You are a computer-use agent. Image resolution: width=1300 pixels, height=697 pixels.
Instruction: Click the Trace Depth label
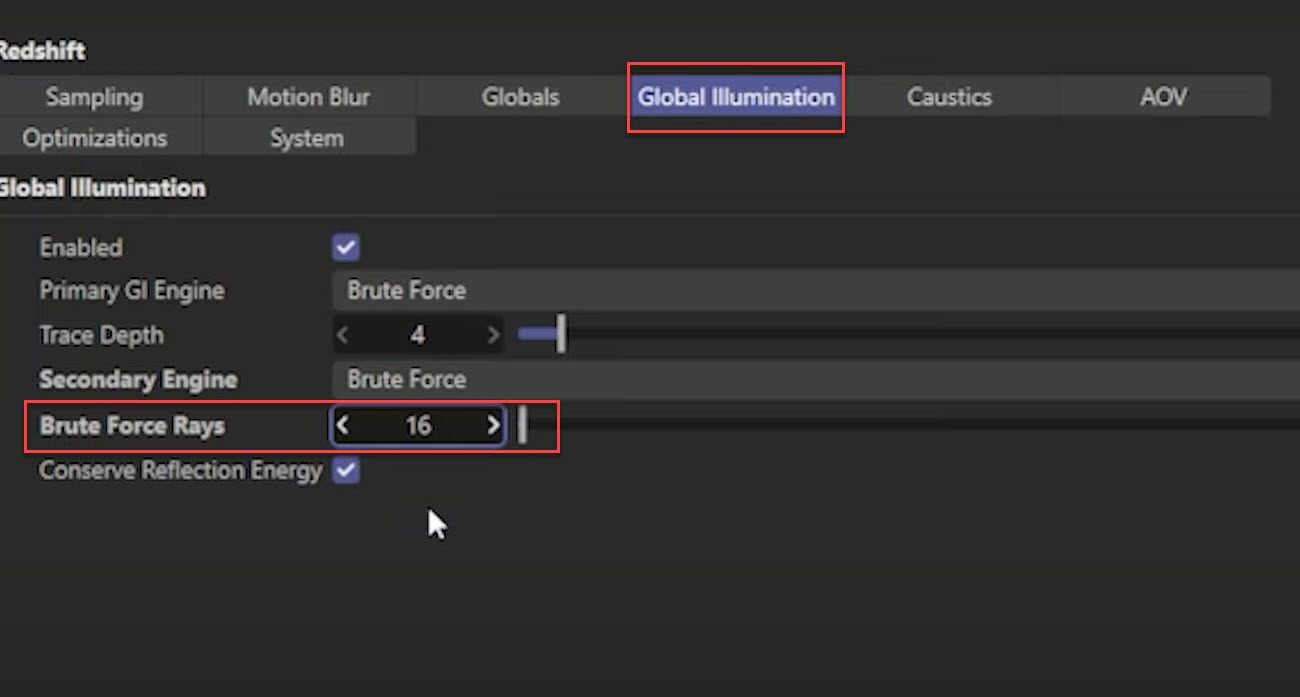pos(101,336)
